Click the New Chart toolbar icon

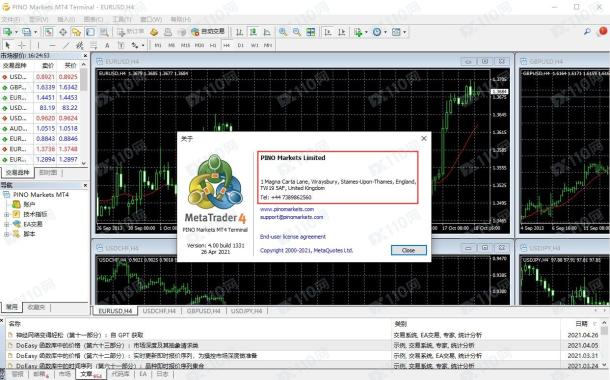[x=7, y=32]
